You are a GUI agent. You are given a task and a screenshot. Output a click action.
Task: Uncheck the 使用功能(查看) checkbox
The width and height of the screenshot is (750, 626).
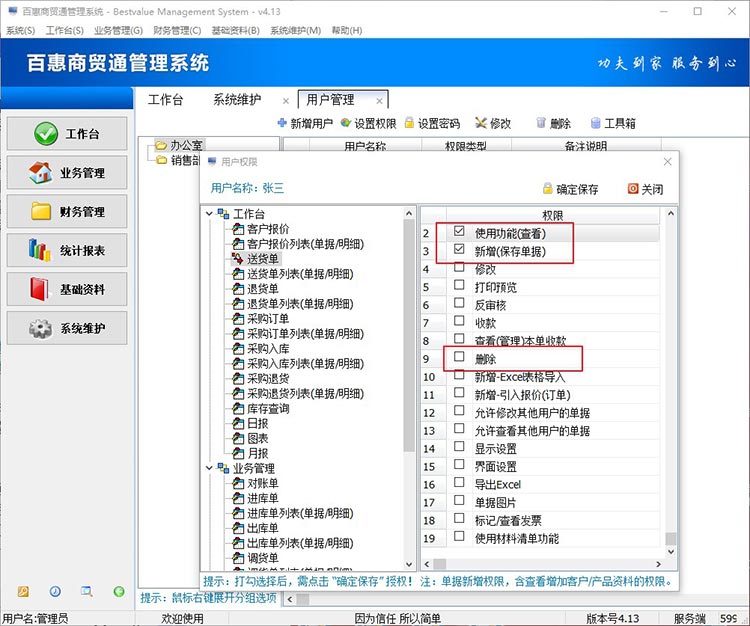click(x=459, y=231)
